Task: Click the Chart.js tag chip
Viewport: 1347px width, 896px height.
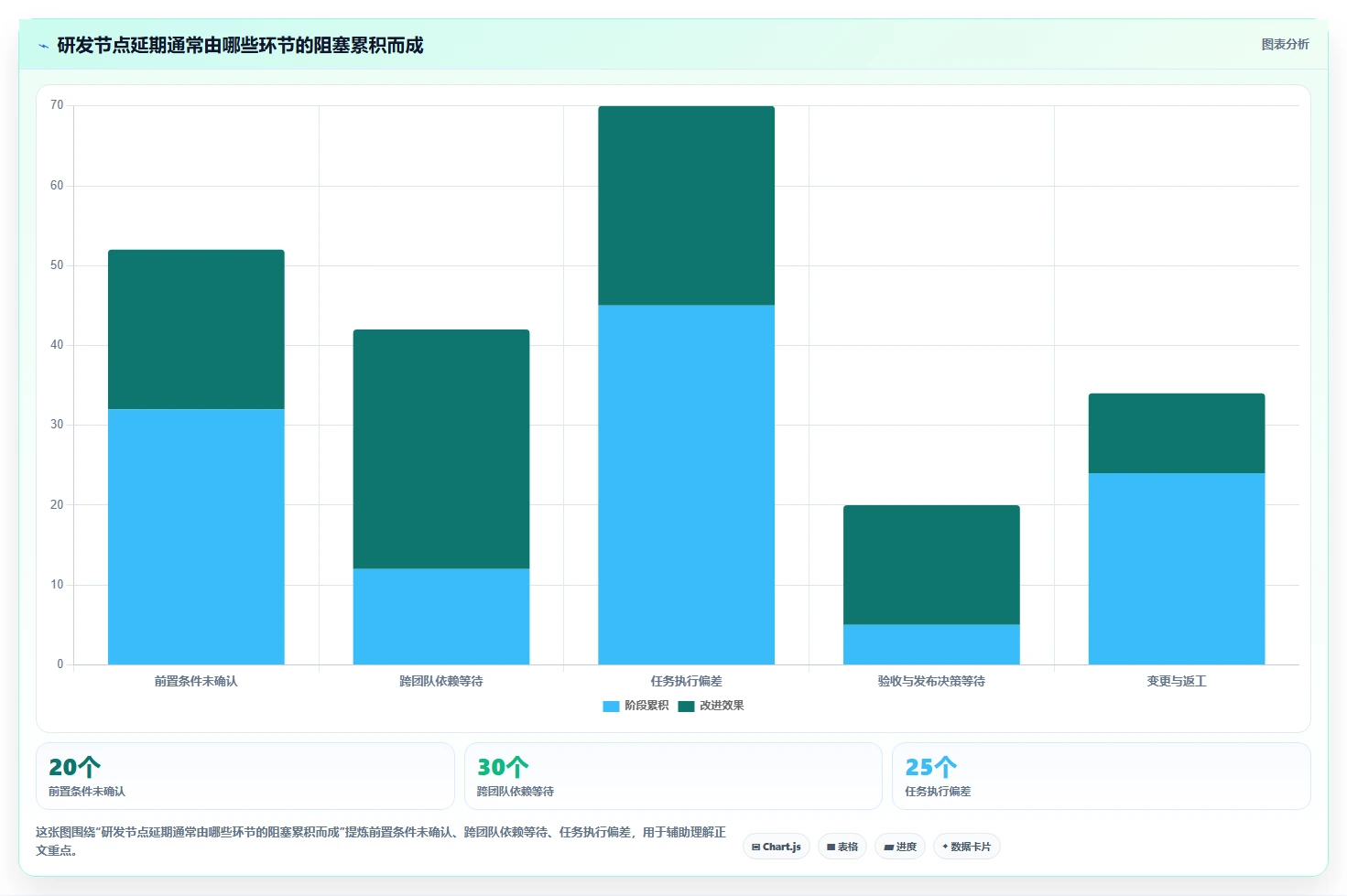Action: 777,847
